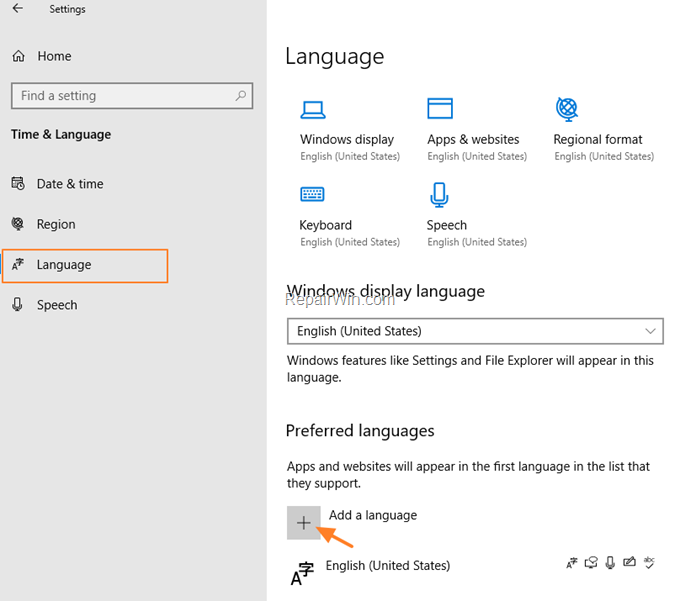Open the Home settings page
Viewport: 680px width, 601px height.
54,56
